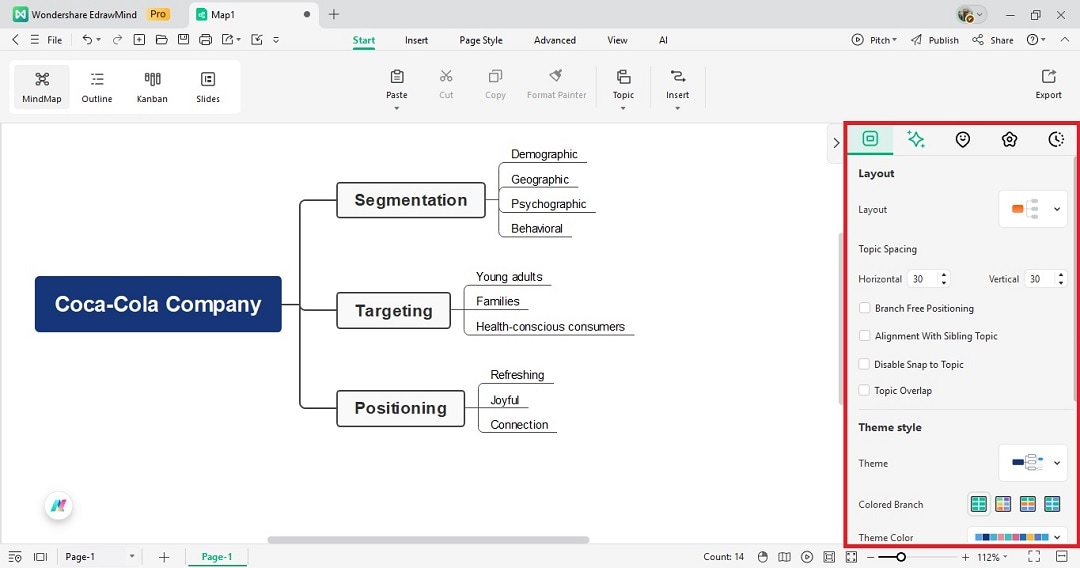This screenshot has width=1080, height=568.
Task: Click the Cut scissors icon
Action: coord(446,76)
